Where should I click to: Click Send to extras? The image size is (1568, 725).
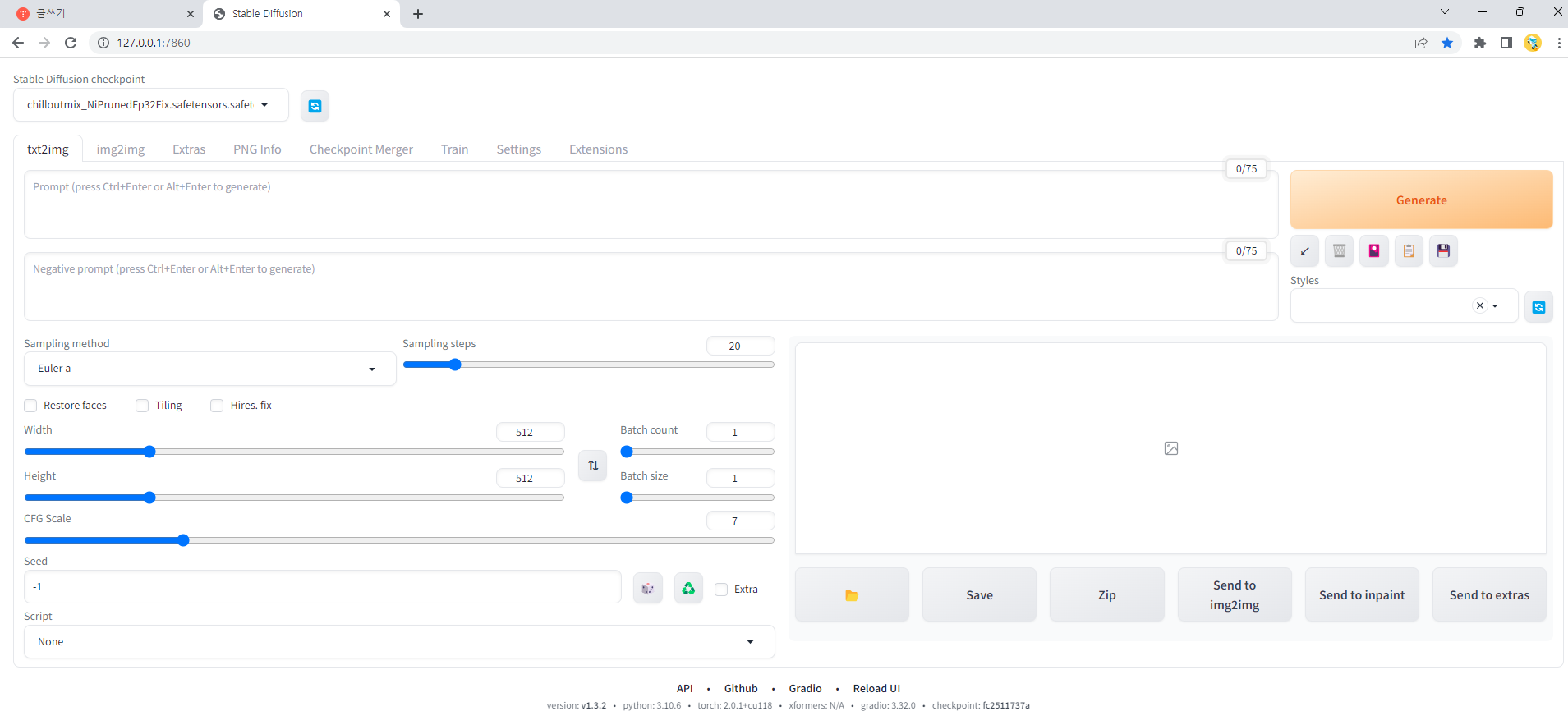(1489, 595)
